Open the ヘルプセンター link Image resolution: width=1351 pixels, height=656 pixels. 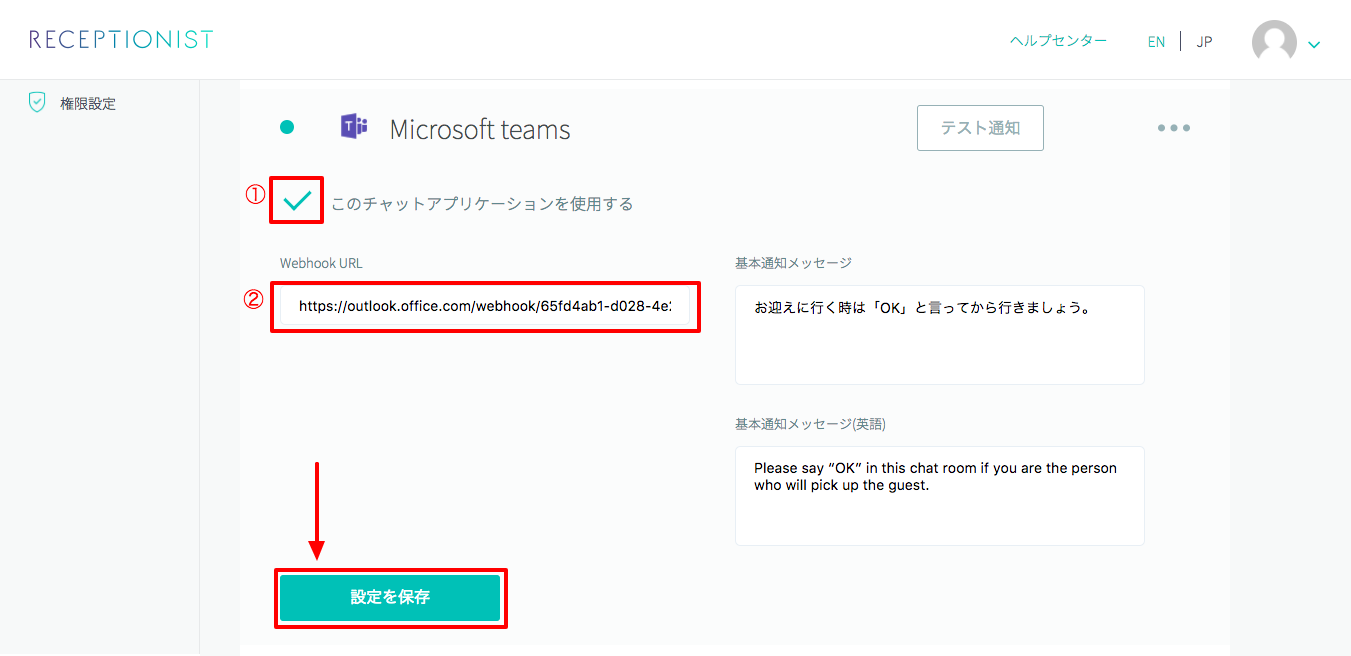[1058, 41]
